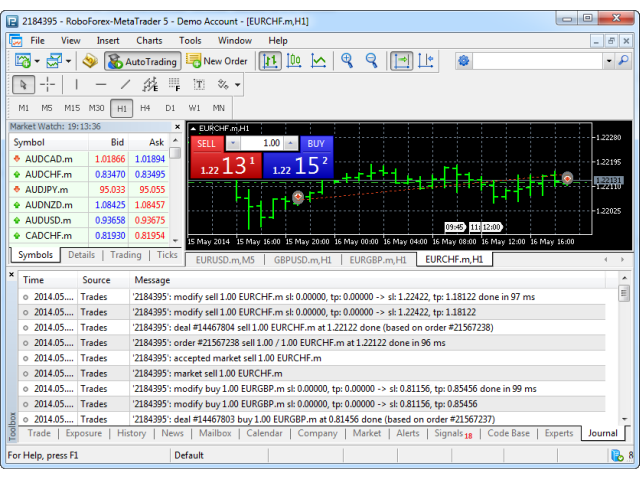Switch chart to bar chart view
The width and height of the screenshot is (640, 480).
pos(270,61)
